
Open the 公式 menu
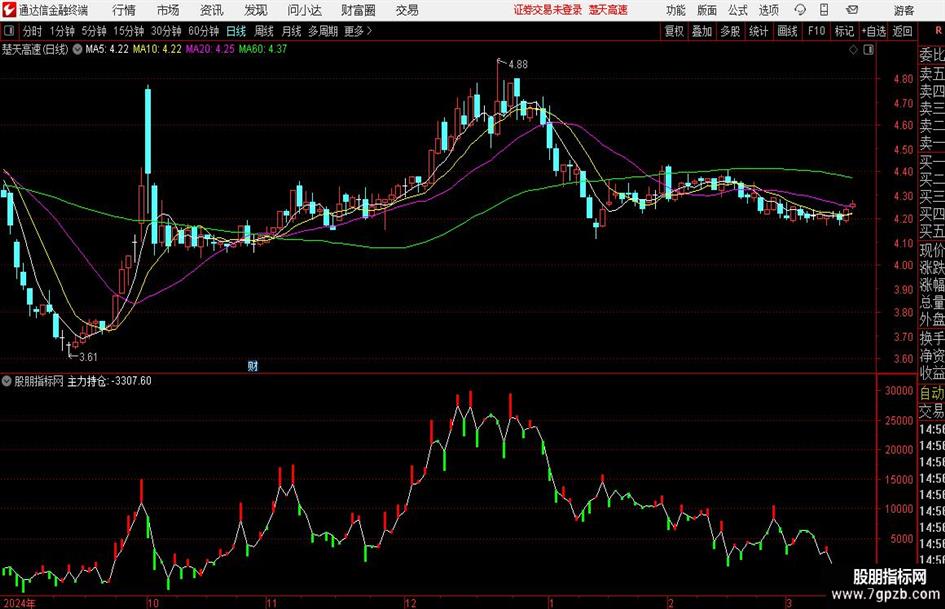737,10
